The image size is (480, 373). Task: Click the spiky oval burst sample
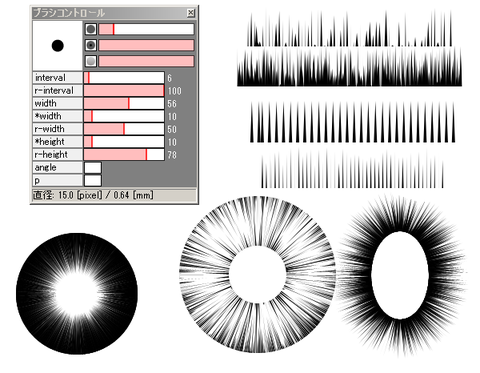tap(400, 275)
